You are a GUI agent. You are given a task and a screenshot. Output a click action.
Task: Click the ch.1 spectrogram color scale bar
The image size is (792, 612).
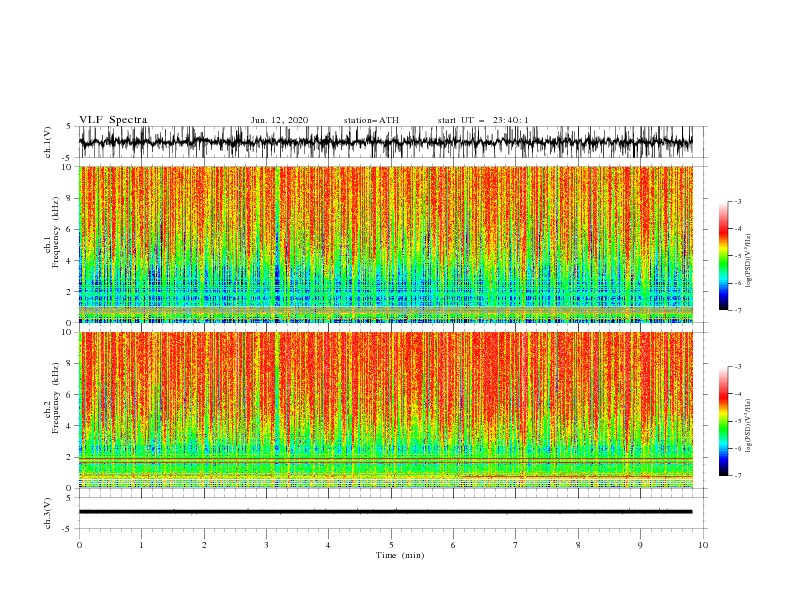pos(723,256)
